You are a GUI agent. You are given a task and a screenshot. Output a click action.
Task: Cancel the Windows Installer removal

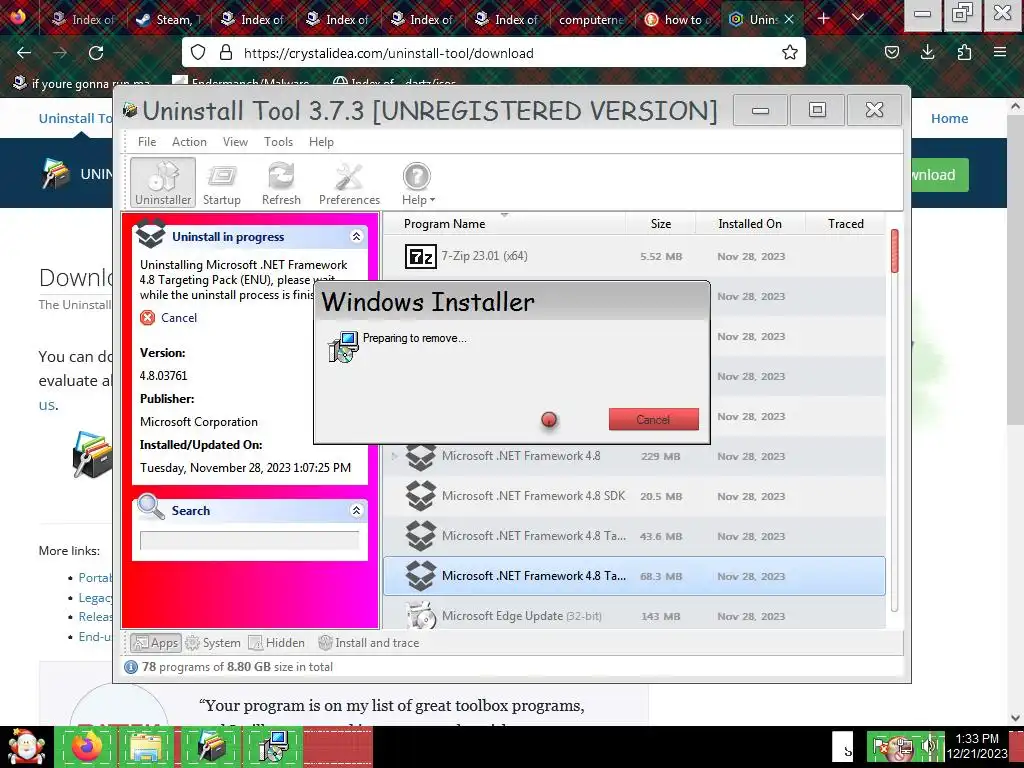(x=653, y=419)
